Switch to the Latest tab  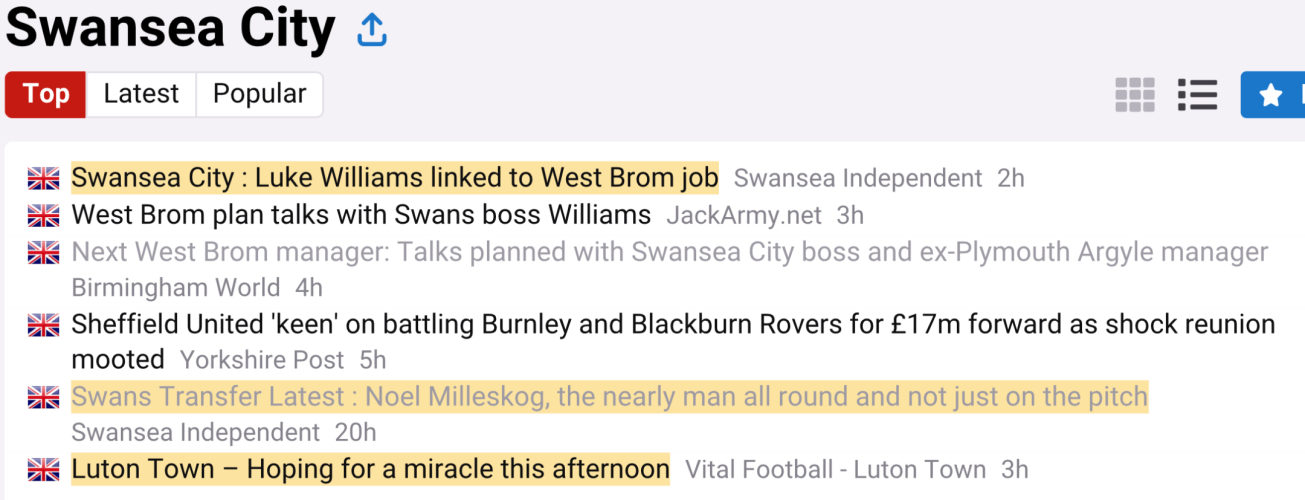pos(141,94)
